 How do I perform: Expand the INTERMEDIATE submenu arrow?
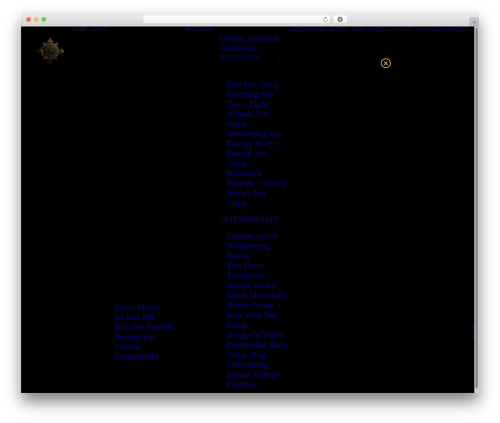click(279, 229)
